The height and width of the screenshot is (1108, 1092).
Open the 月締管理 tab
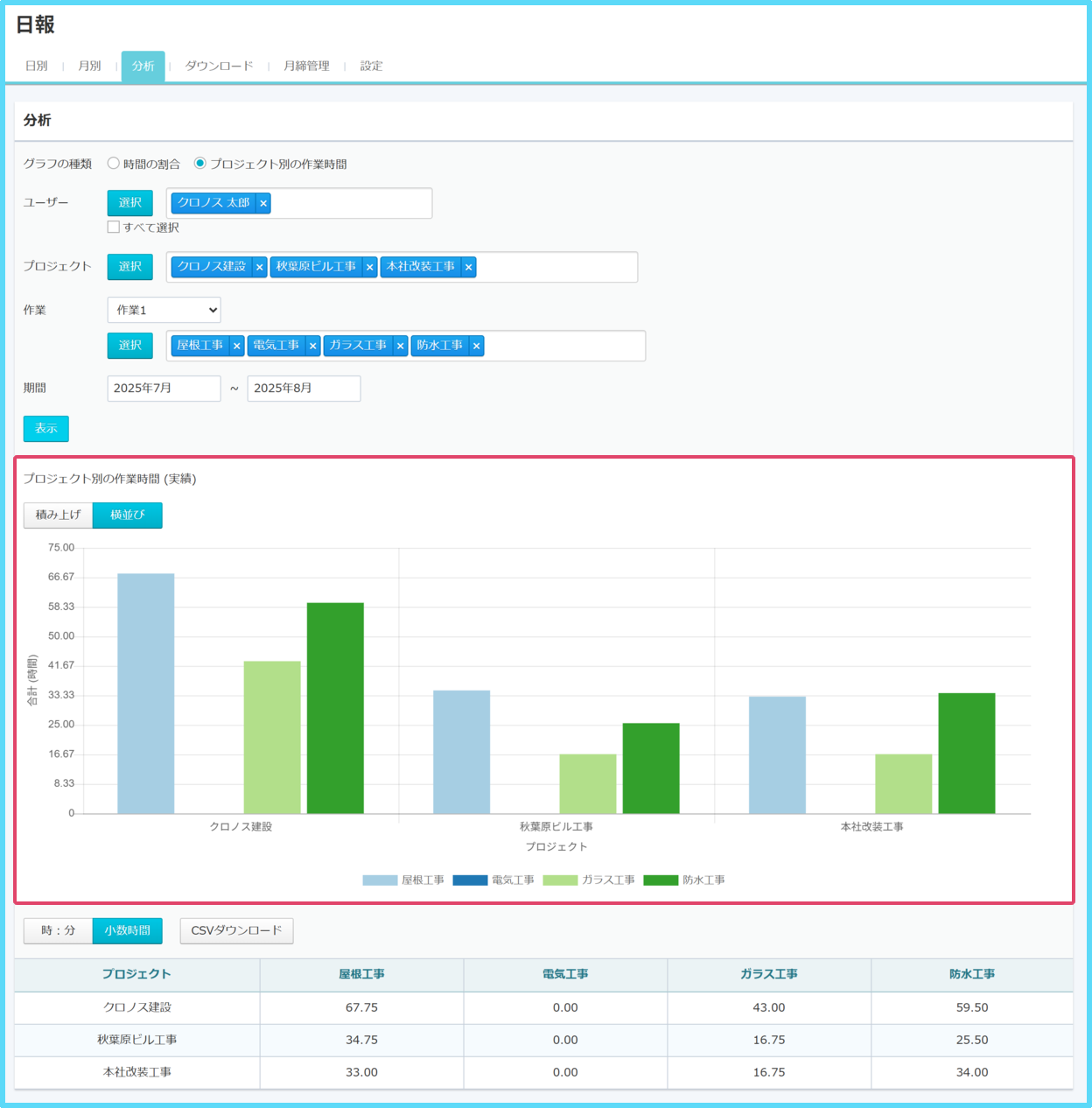click(x=307, y=67)
